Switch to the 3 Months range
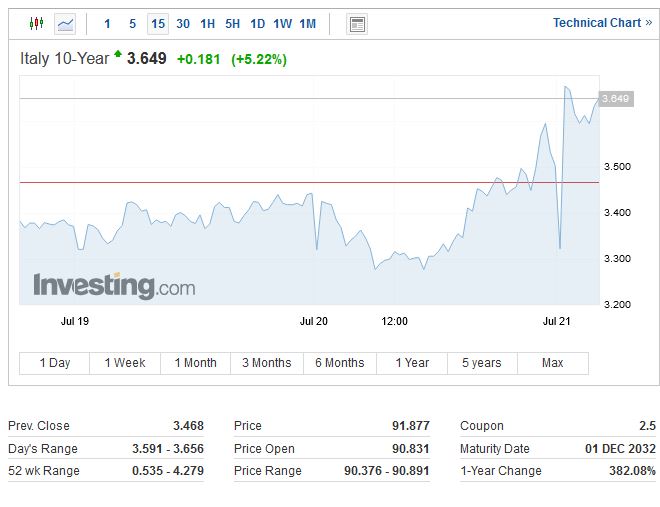The width and height of the screenshot is (660, 507). coord(266,363)
